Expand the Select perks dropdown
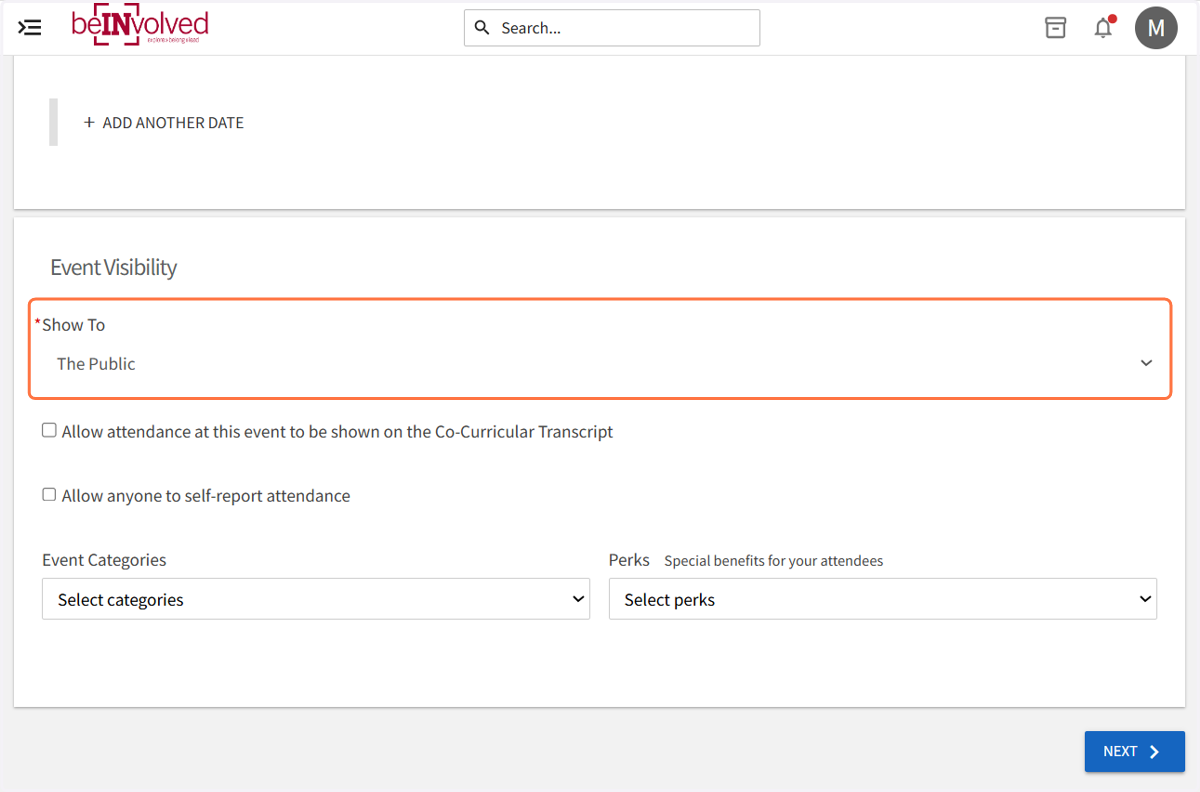 [x=883, y=599]
